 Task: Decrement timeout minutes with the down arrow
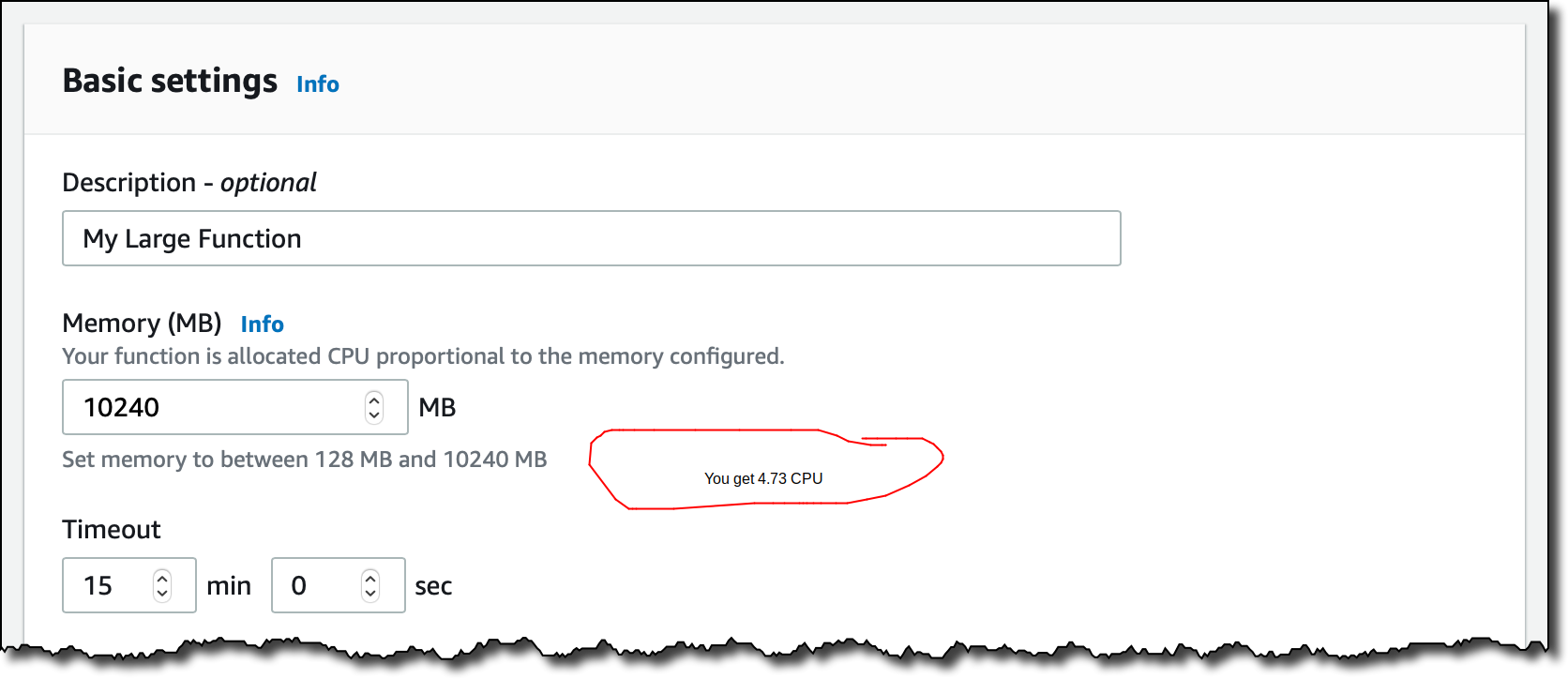pyautogui.click(x=162, y=593)
